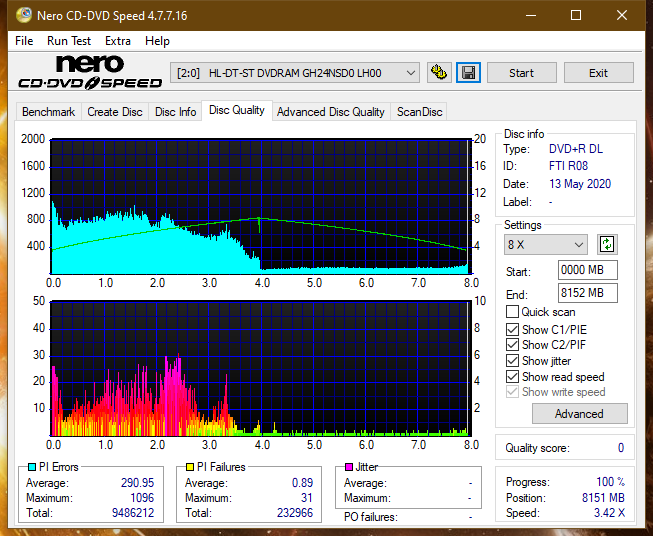The image size is (653, 536).
Task: Click the Progress value 100 %
Action: [611, 482]
